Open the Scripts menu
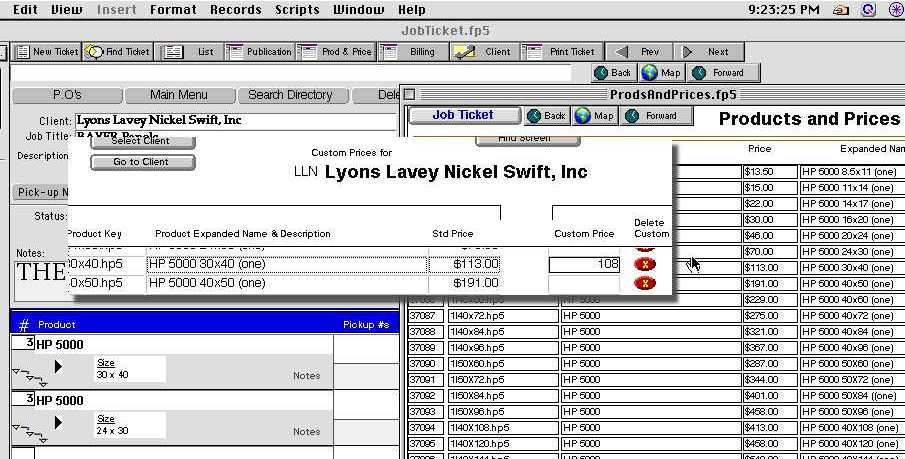This screenshot has width=905, height=459. tap(297, 10)
